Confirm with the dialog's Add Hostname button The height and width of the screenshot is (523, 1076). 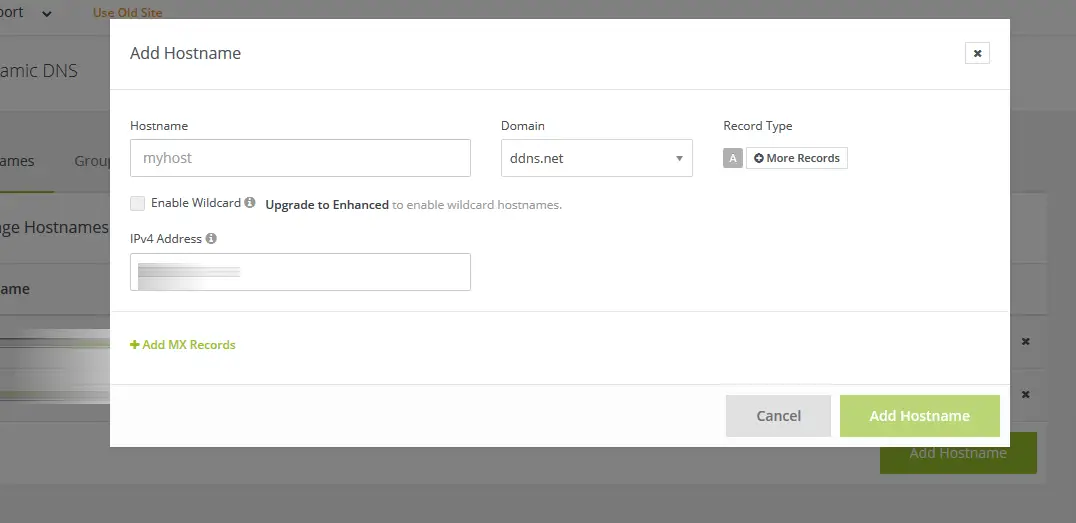click(x=919, y=416)
